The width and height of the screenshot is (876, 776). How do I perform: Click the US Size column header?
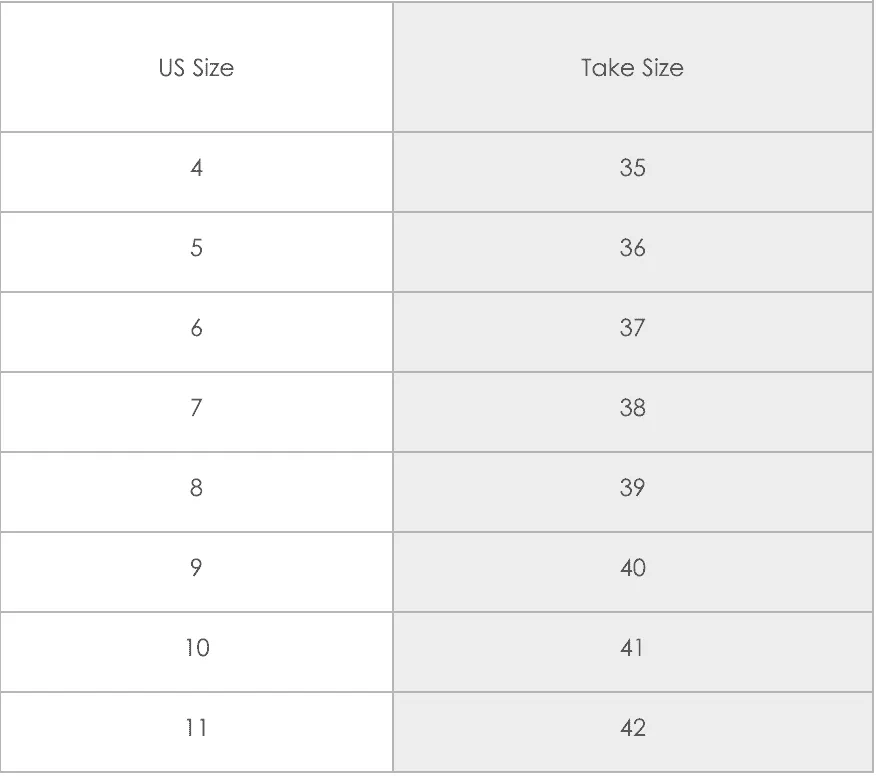pos(196,68)
